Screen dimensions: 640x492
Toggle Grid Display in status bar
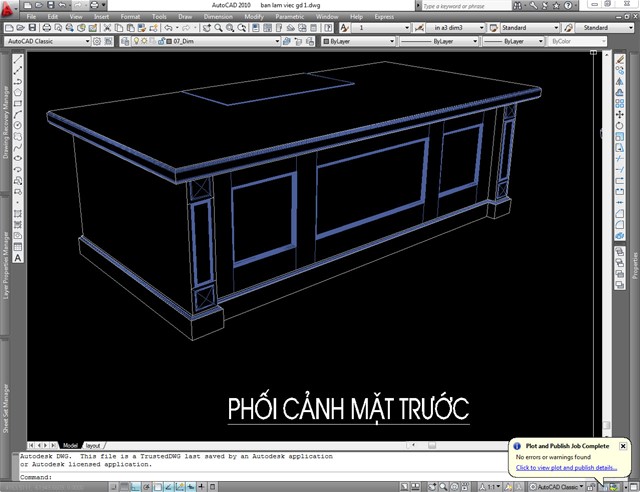(x=124, y=487)
